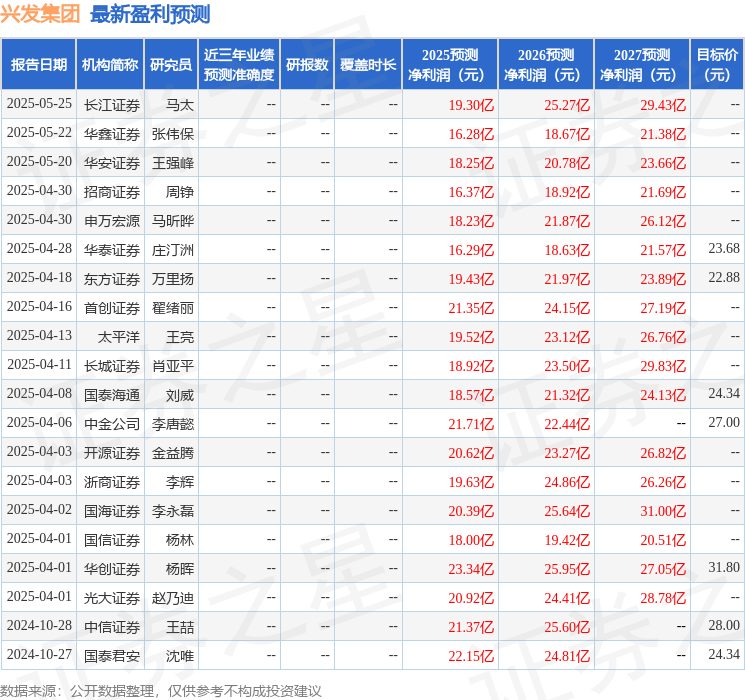Click 29.43亿 forecast value
The width and height of the screenshot is (745, 700).
tap(663, 105)
